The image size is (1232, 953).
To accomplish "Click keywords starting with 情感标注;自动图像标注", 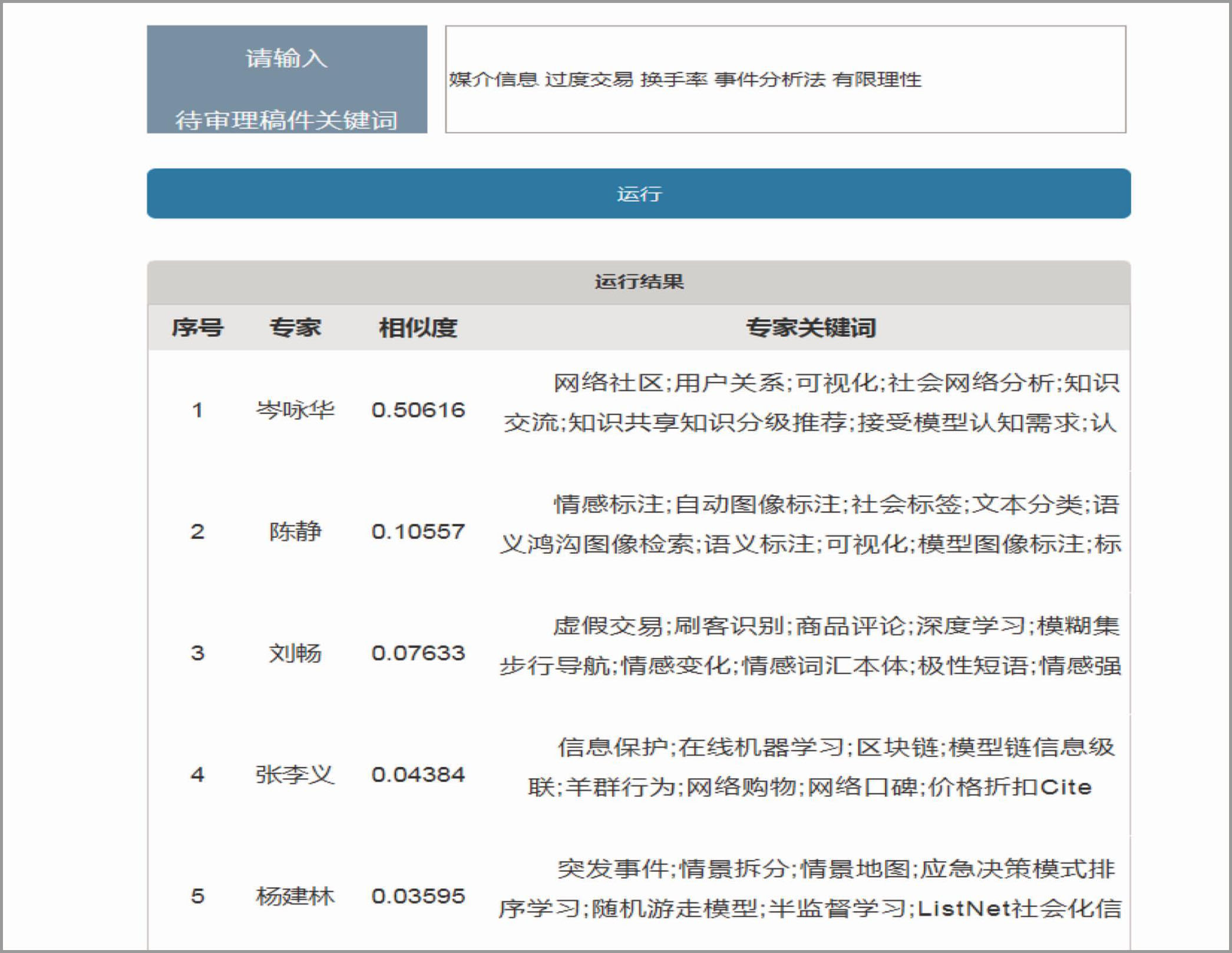I will pyautogui.click(x=811, y=524).
